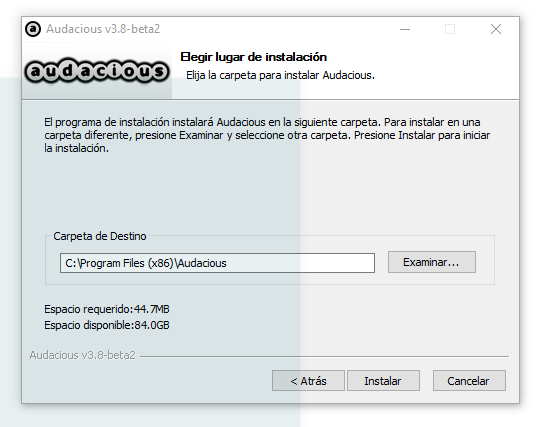Click the footer 'Audacious v3.8-beta2' branding text
The image size is (546, 427).
click(83, 355)
